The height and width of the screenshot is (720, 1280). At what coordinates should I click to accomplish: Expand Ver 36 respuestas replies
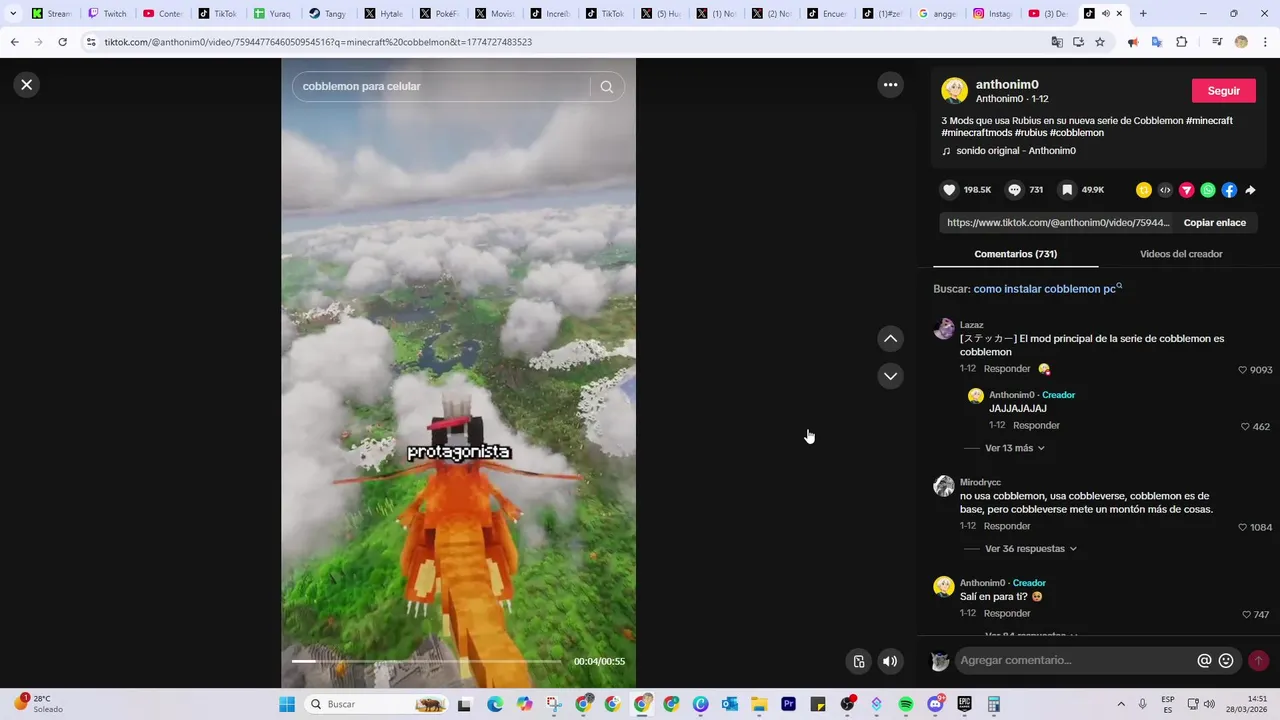(x=1030, y=549)
